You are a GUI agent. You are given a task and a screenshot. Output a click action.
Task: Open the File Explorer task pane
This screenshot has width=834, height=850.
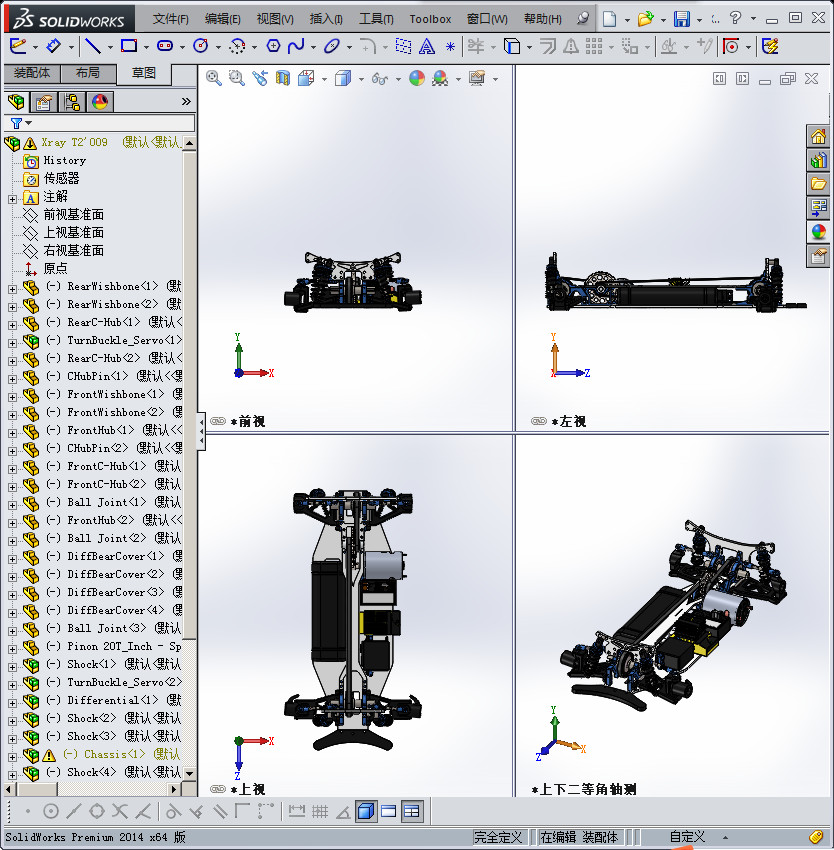pos(818,184)
